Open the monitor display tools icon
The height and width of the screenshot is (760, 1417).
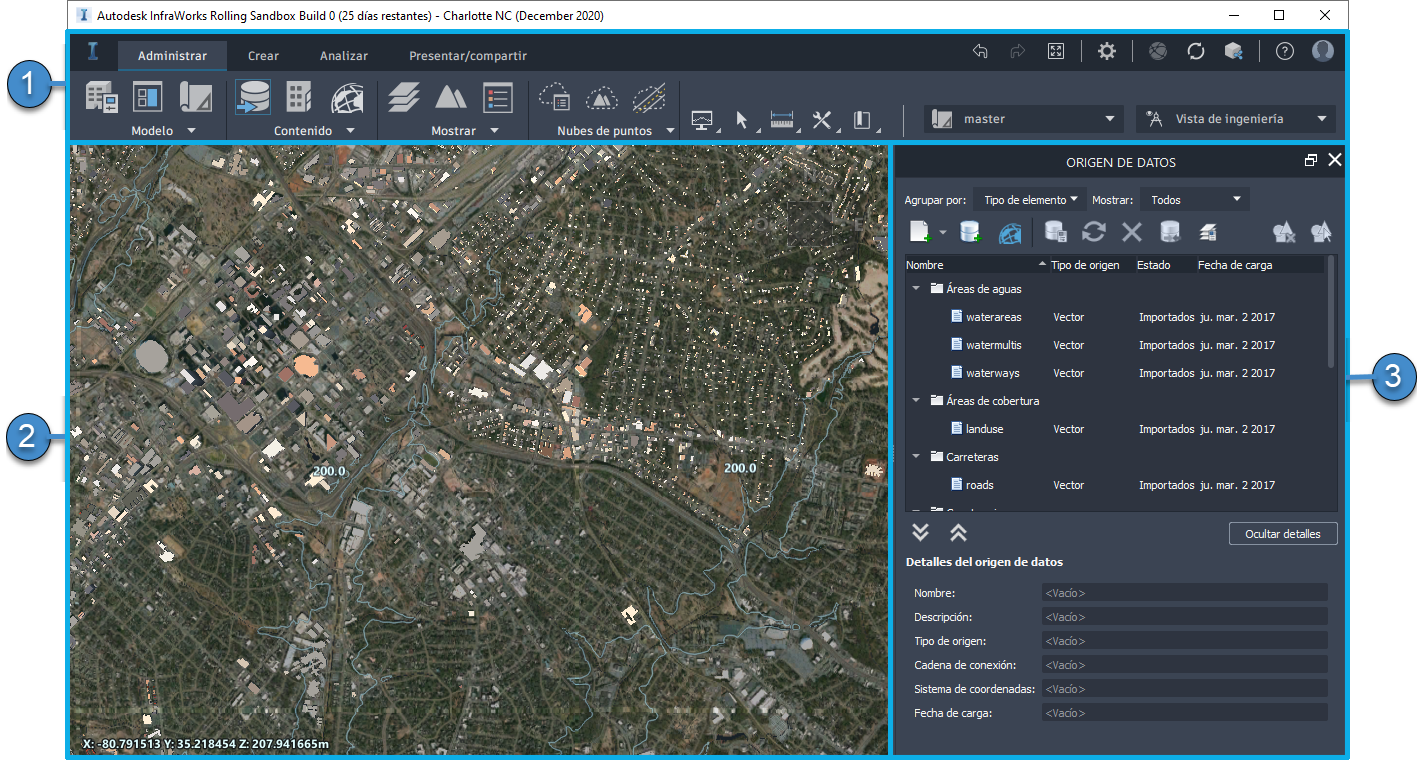[x=703, y=120]
